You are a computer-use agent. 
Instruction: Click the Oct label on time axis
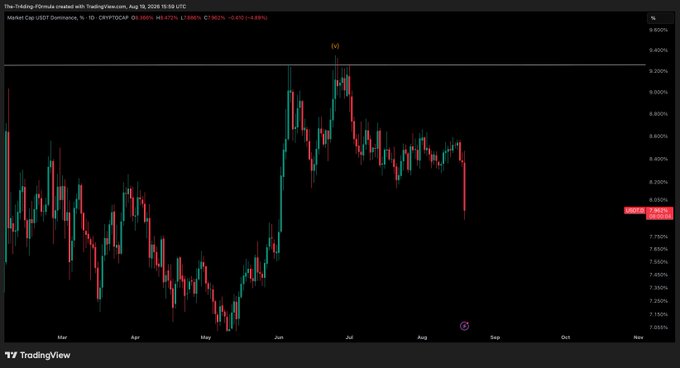coord(566,337)
